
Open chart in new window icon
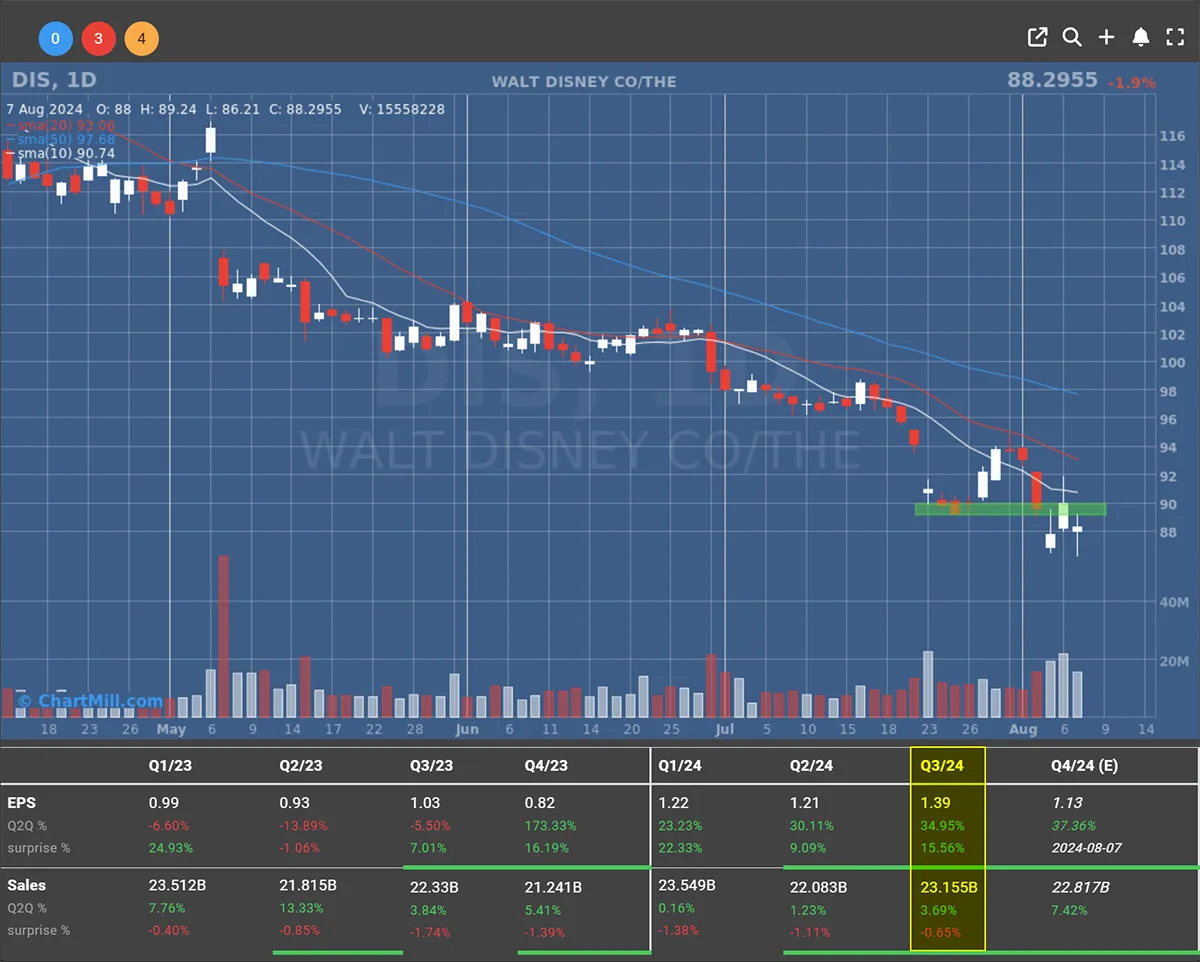[x=1037, y=37]
